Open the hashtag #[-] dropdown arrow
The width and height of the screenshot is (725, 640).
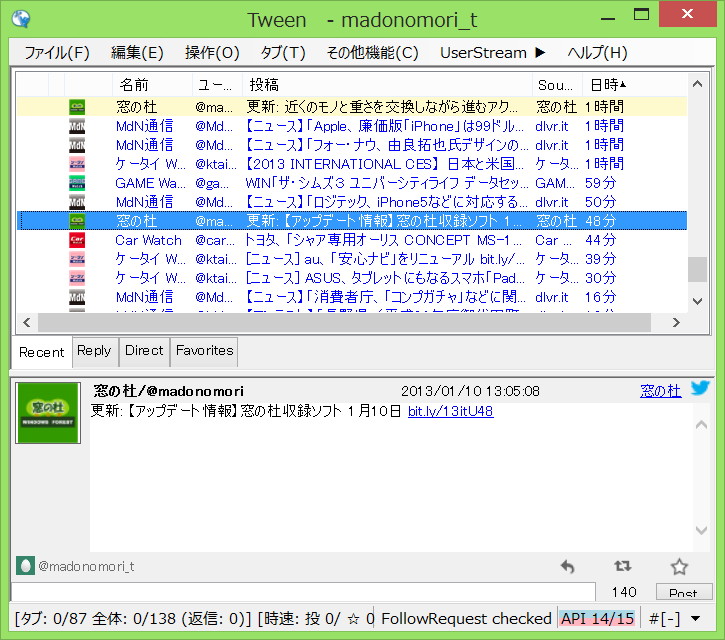[x=695, y=618]
